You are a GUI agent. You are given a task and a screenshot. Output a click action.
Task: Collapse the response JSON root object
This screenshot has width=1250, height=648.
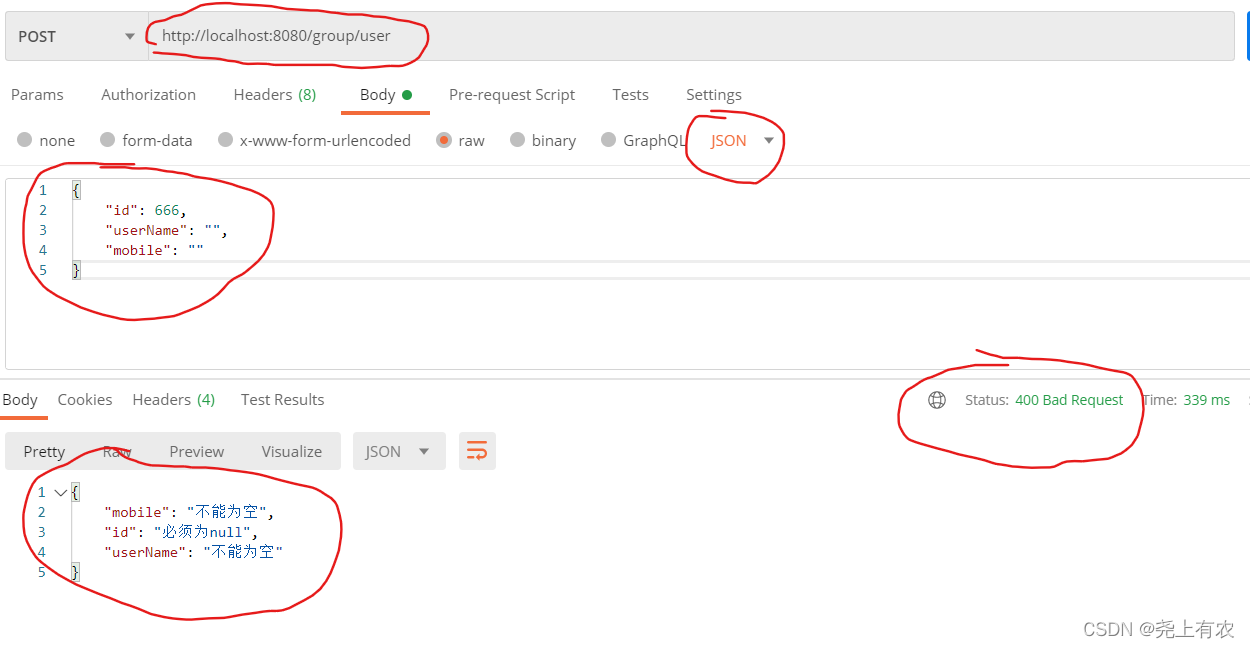point(61,492)
